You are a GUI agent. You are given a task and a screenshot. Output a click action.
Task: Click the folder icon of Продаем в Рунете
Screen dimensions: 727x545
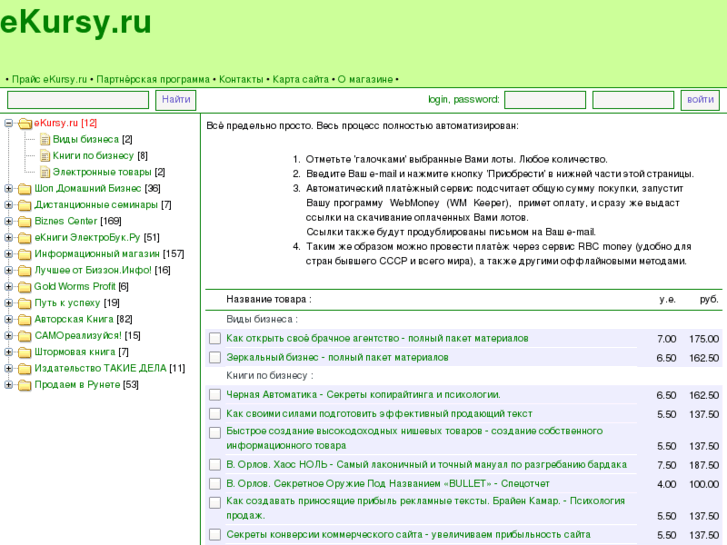25,385
